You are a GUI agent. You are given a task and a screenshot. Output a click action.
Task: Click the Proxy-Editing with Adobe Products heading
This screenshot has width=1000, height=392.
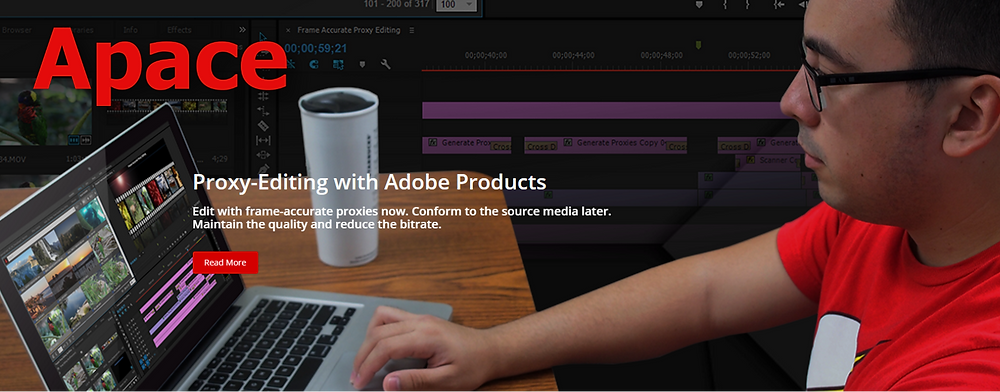[369, 182]
